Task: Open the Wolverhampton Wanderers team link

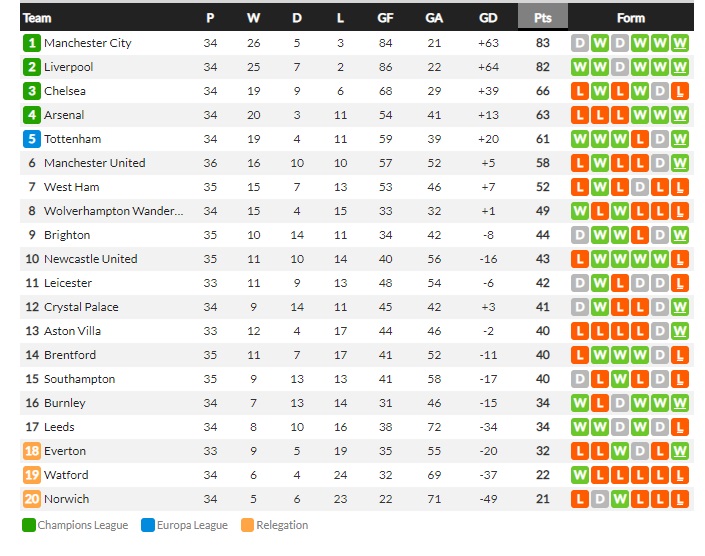Action: (x=113, y=211)
